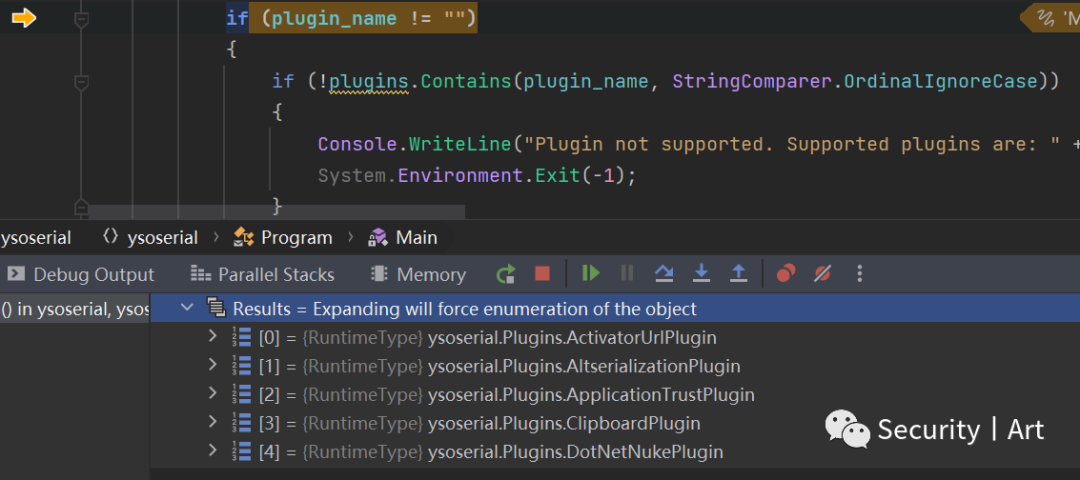Open the View Breakpoints red circles icon
The width and height of the screenshot is (1080, 480).
pos(786,274)
